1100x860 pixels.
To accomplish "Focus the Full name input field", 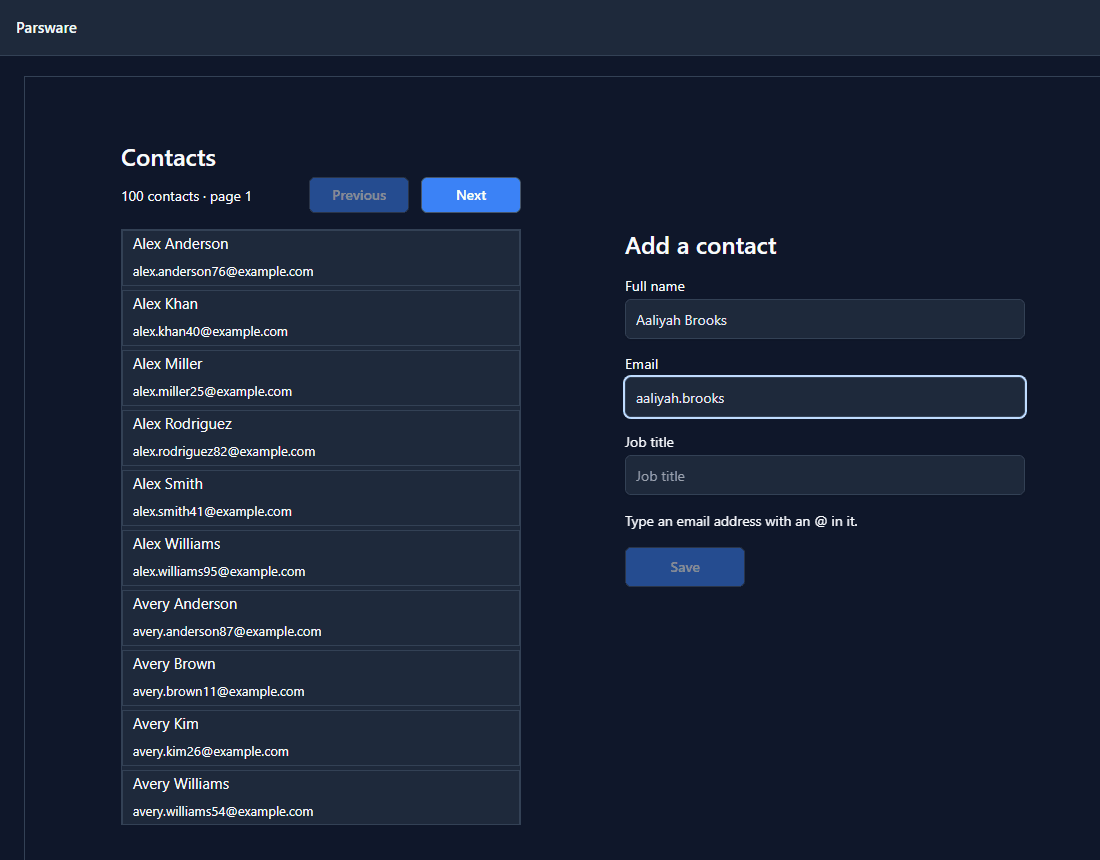I will pyautogui.click(x=824, y=319).
